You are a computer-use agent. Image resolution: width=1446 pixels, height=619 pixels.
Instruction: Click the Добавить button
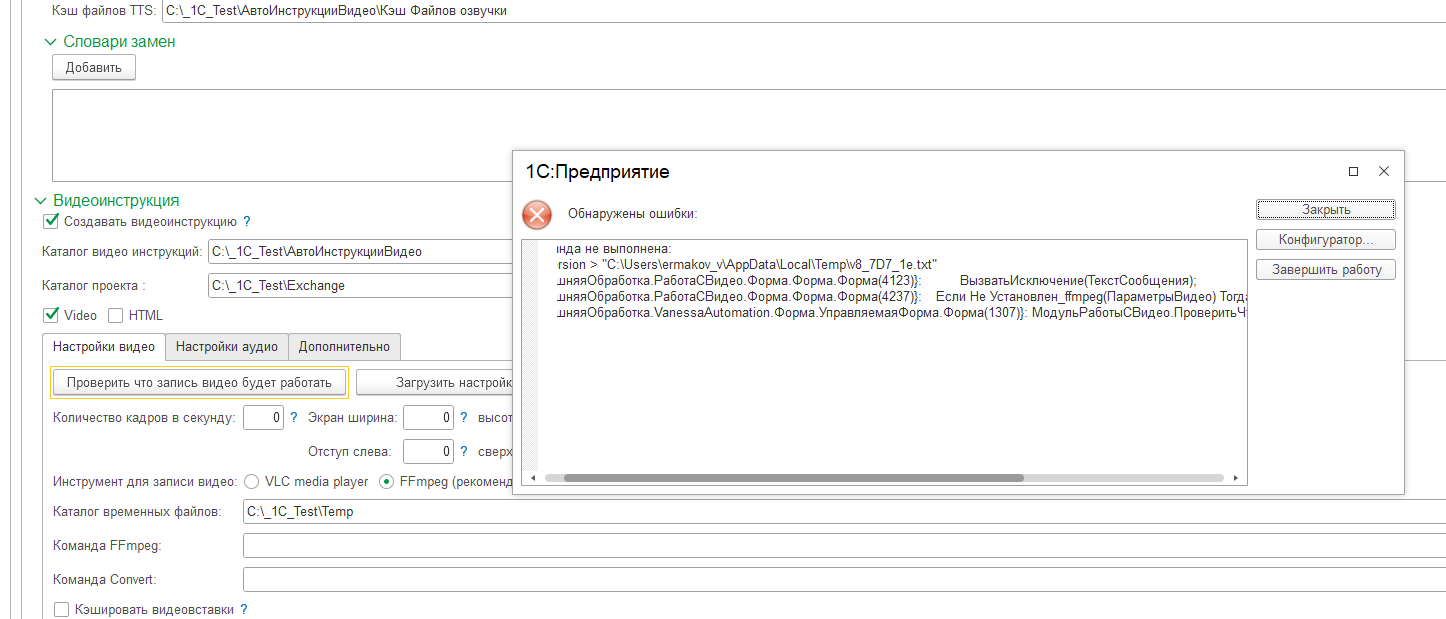(x=94, y=68)
